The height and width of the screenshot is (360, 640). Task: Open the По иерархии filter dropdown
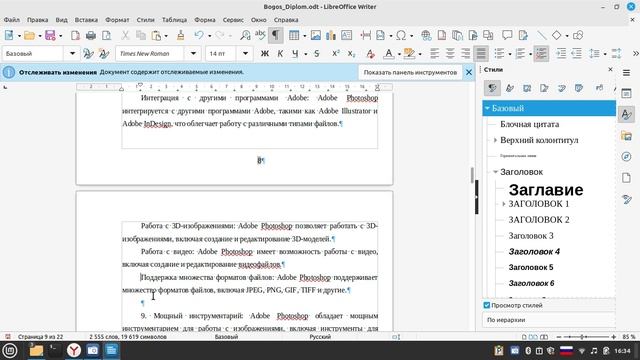pyautogui.click(x=549, y=320)
